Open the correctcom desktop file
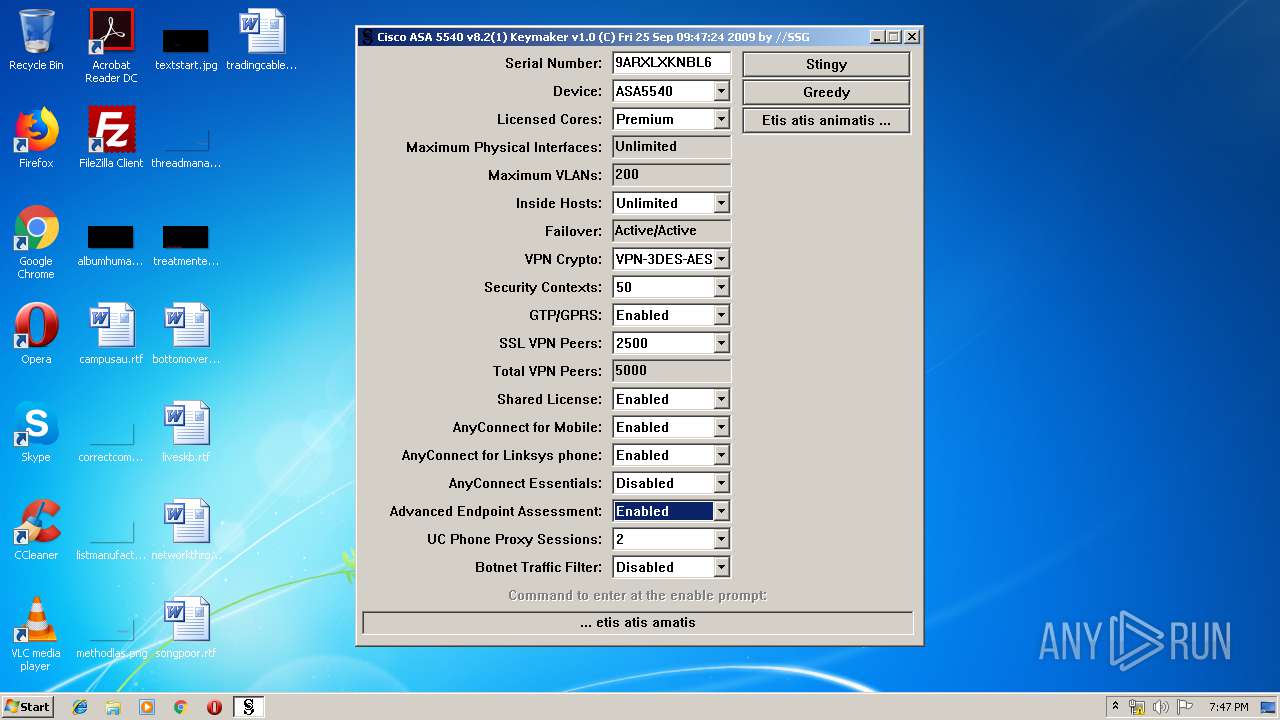The height and width of the screenshot is (720, 1280). click(x=111, y=440)
